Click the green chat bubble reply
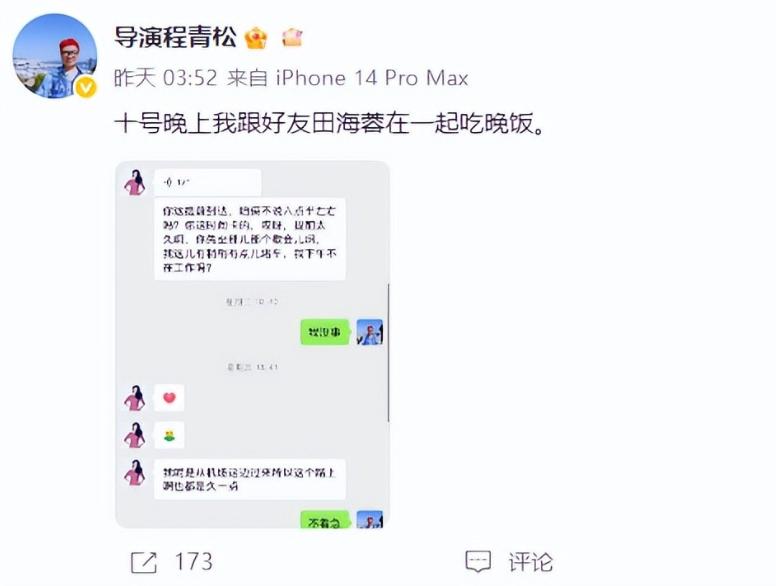This screenshot has width=776, height=586. point(325,332)
